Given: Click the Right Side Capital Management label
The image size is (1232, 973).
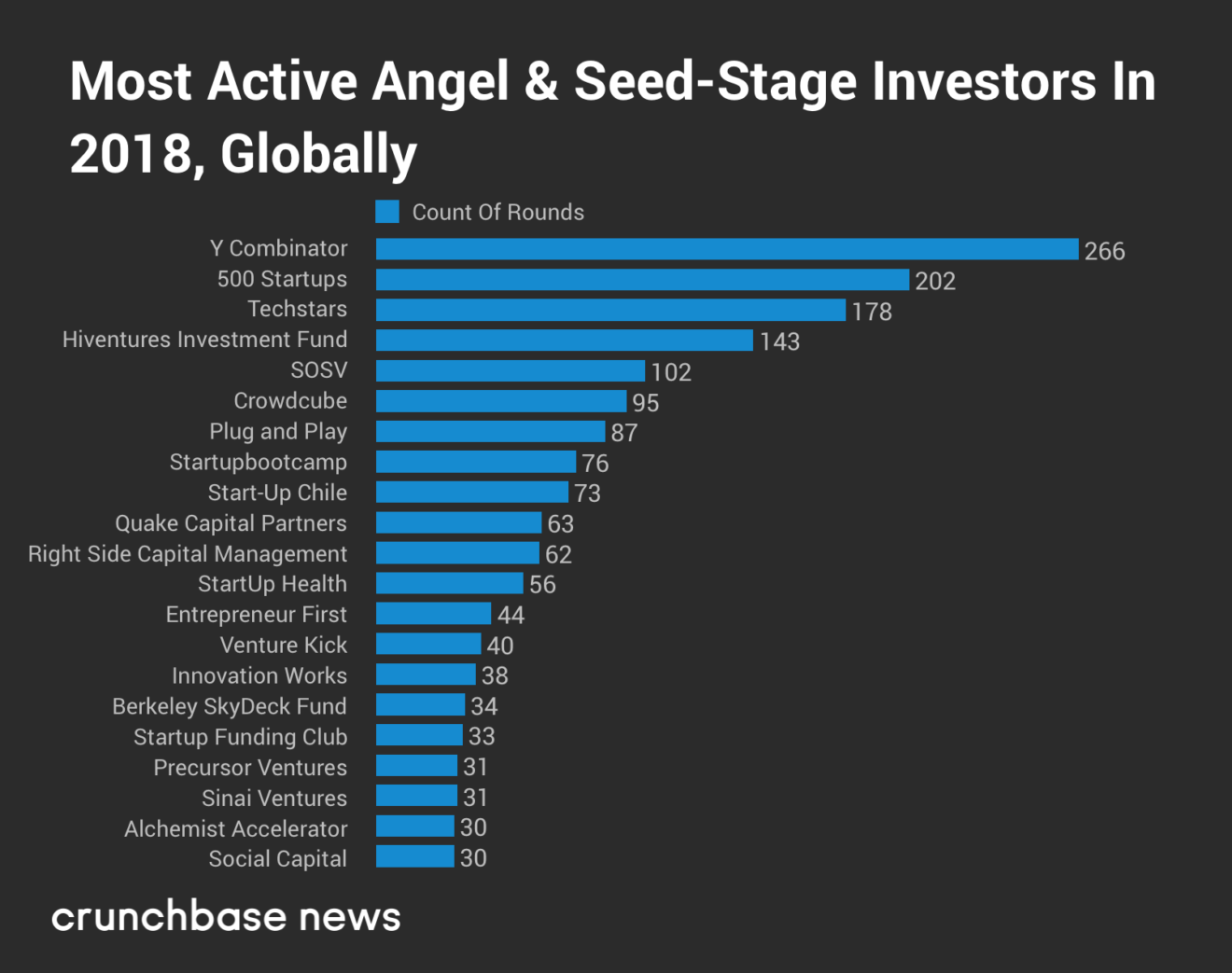Looking at the screenshot, I should [188, 554].
